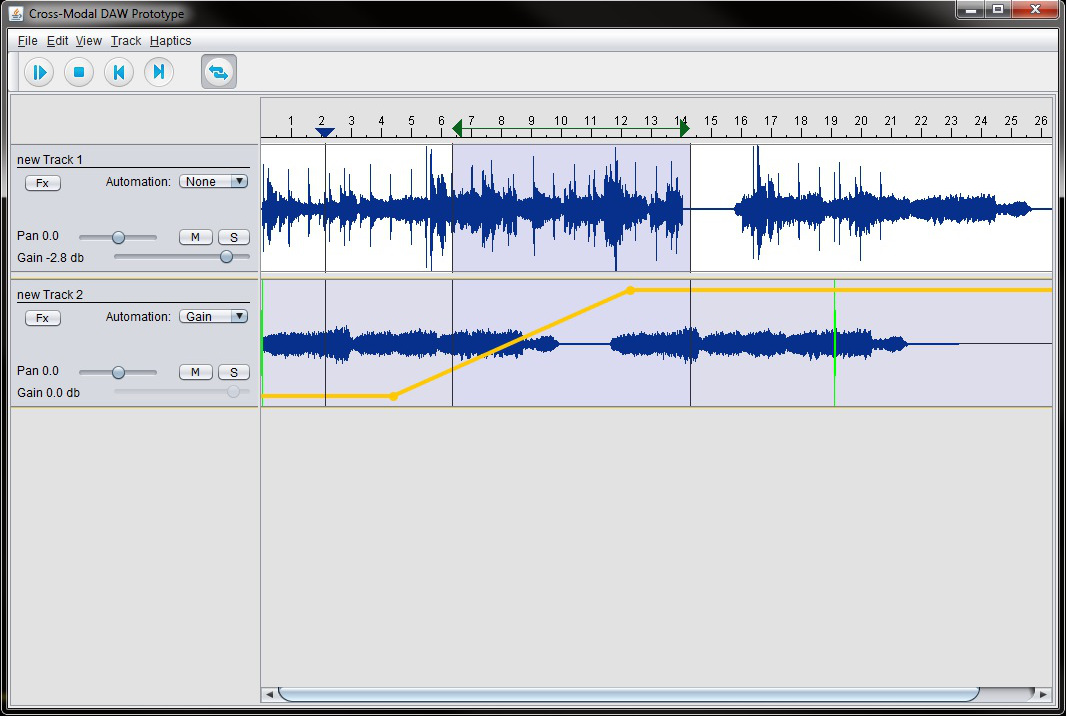Open the Edit menu

click(x=57, y=41)
